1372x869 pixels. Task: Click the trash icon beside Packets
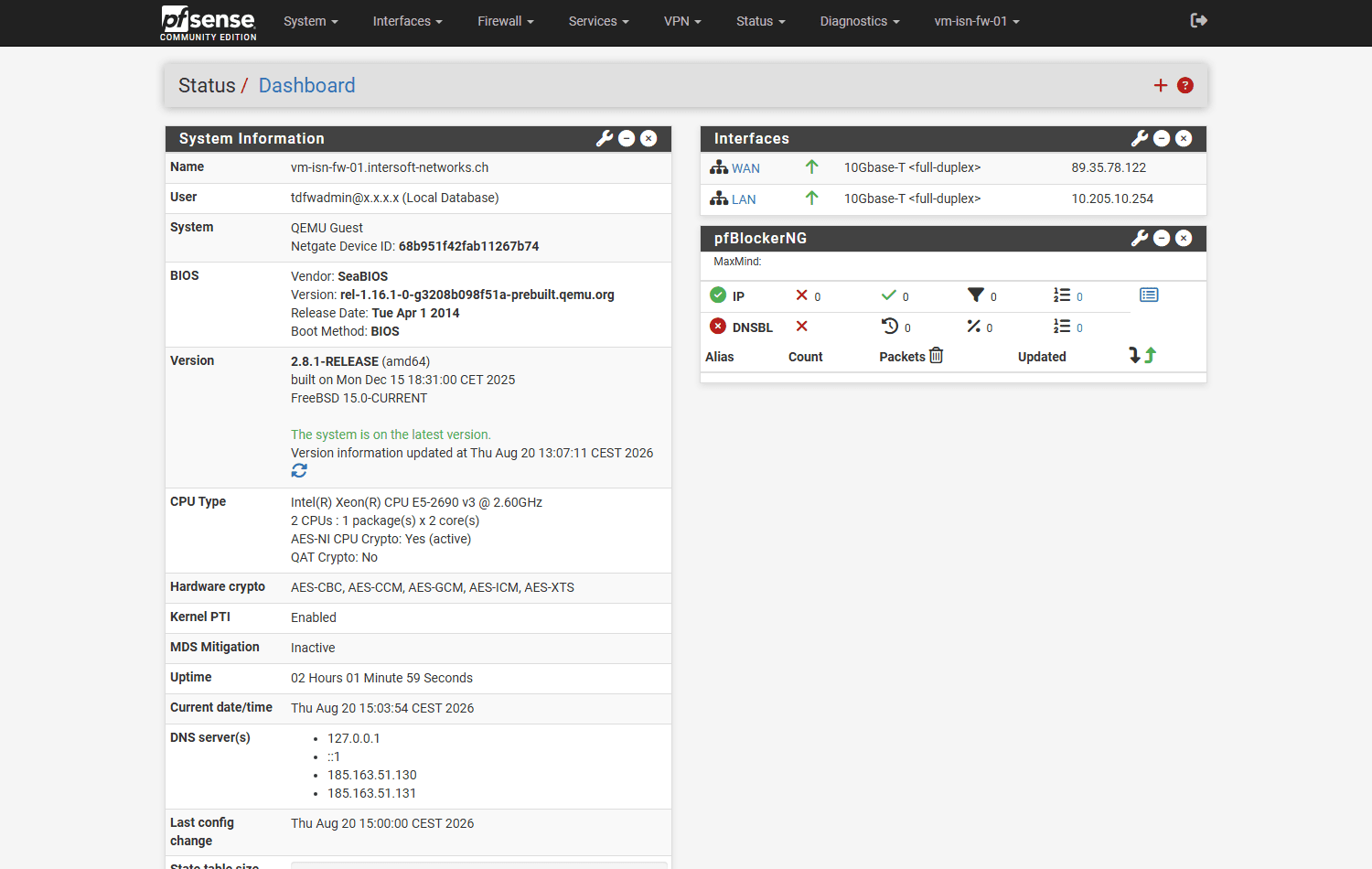coord(937,355)
